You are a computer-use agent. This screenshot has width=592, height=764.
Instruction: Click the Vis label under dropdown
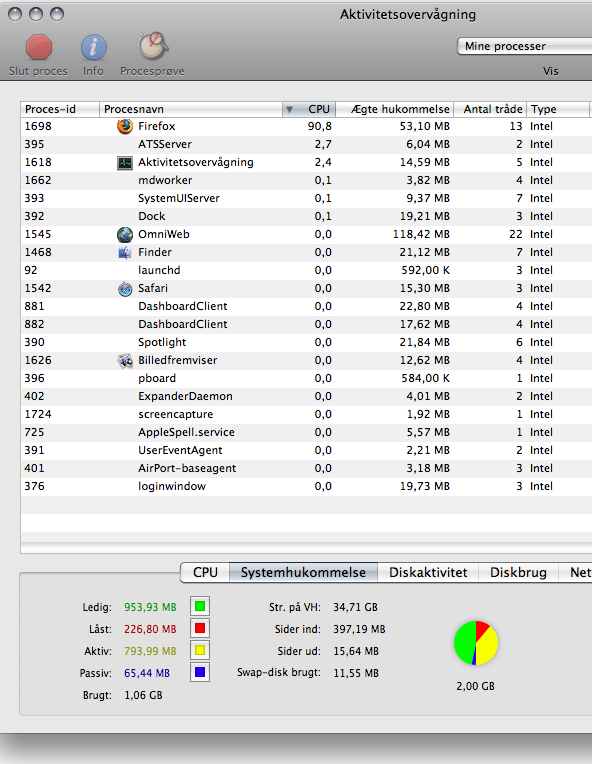pyautogui.click(x=551, y=71)
